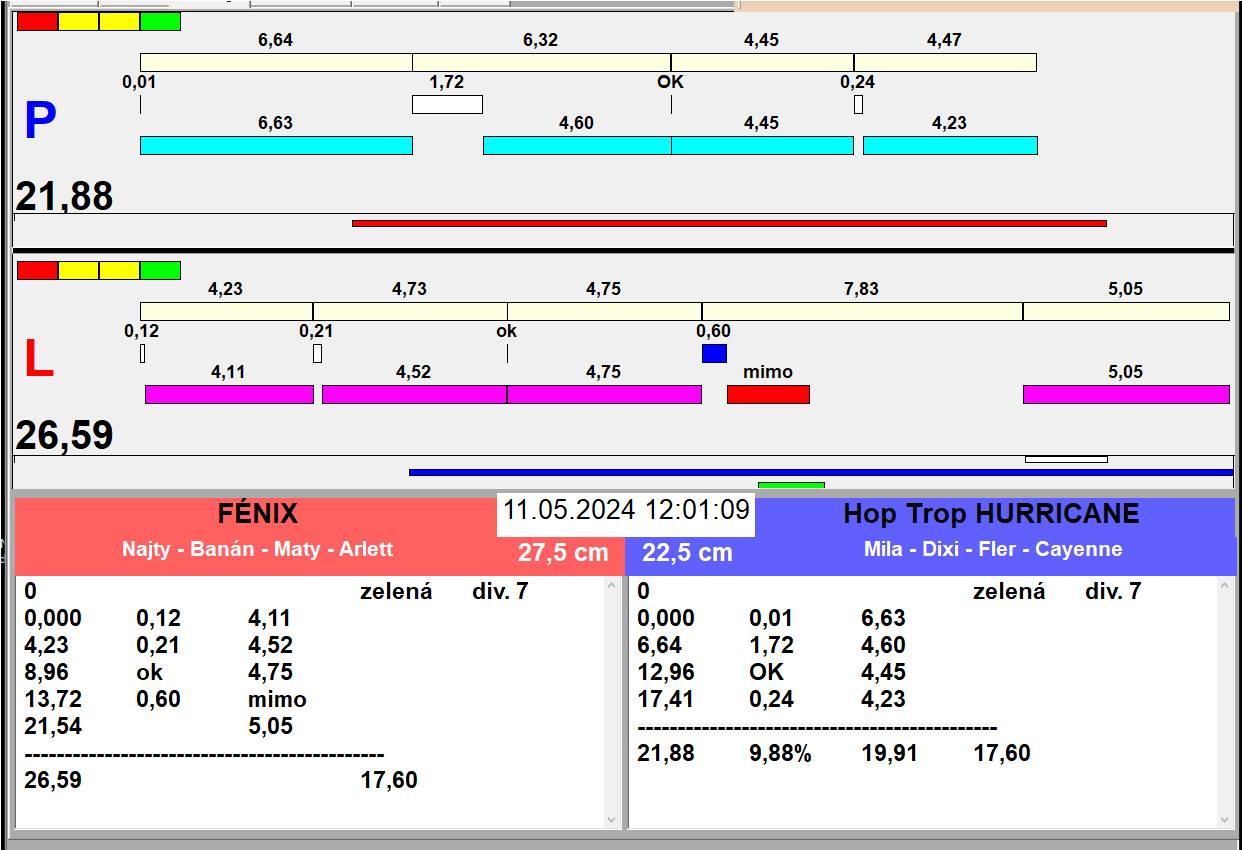1242x850 pixels.
Task: Select the 27,5 cm jump height label
Action: pyautogui.click(x=563, y=553)
